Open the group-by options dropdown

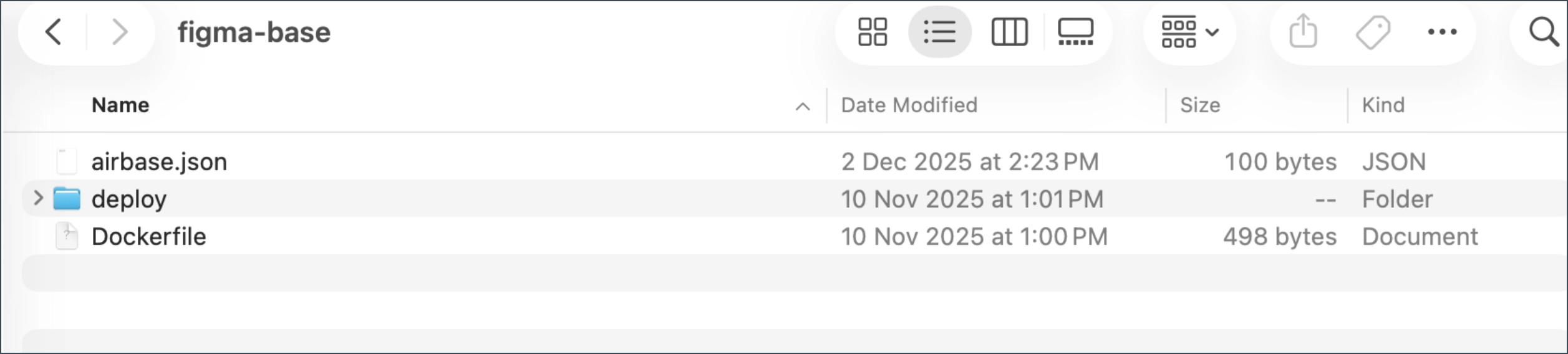click(x=1189, y=32)
